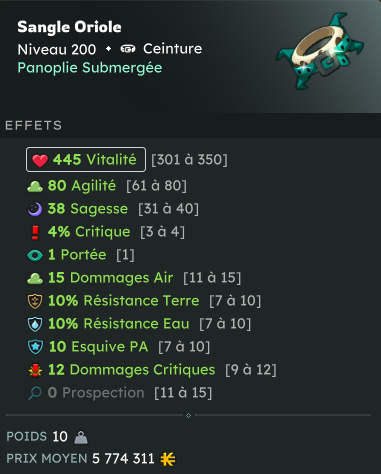Click the Résistance Terre shield icon

pos(35,301)
